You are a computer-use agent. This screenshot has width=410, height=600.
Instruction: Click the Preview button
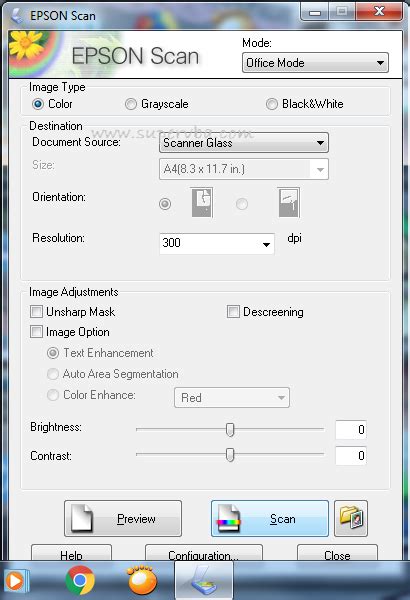[x=123, y=518]
